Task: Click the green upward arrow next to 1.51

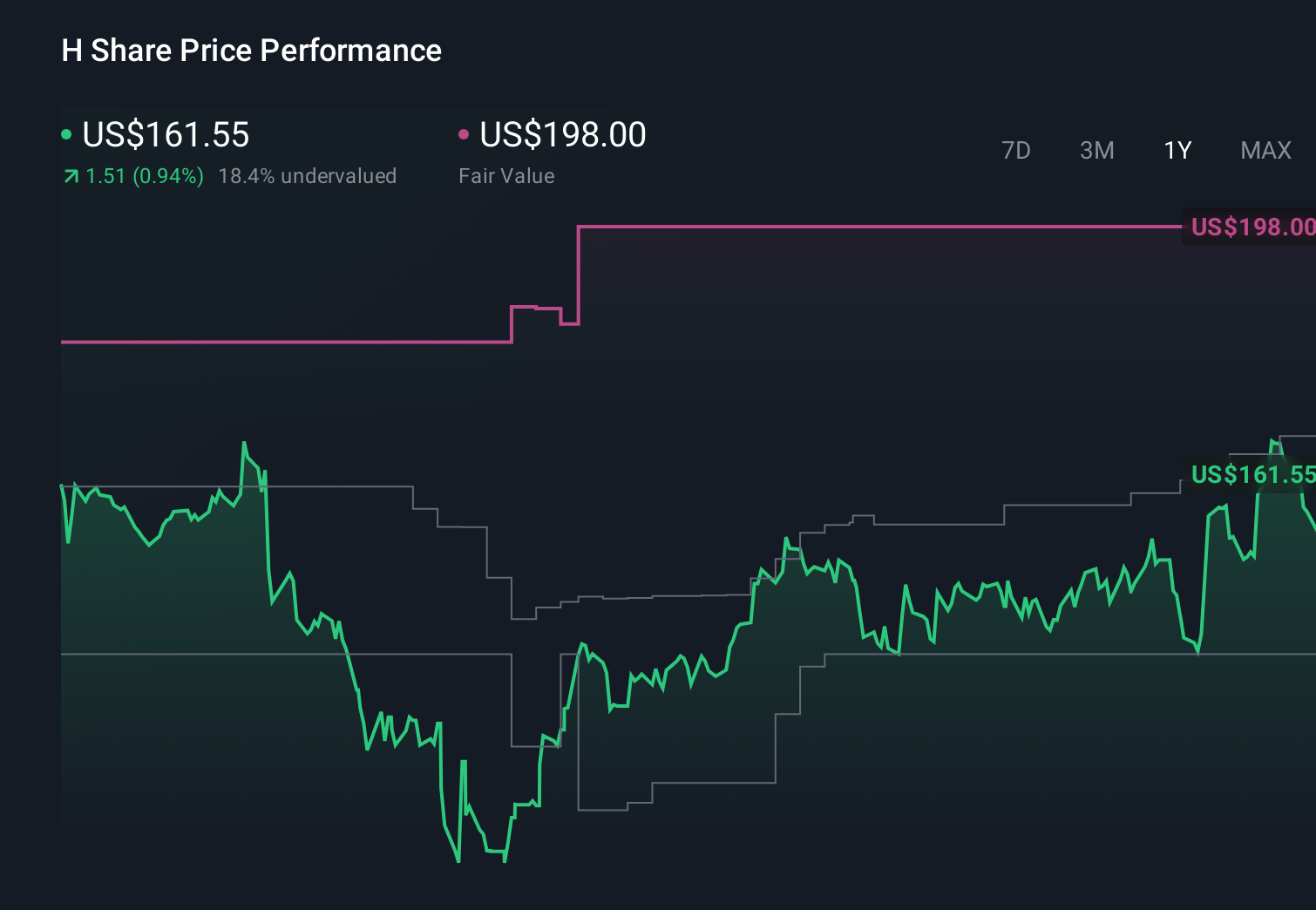Action: click(x=70, y=175)
